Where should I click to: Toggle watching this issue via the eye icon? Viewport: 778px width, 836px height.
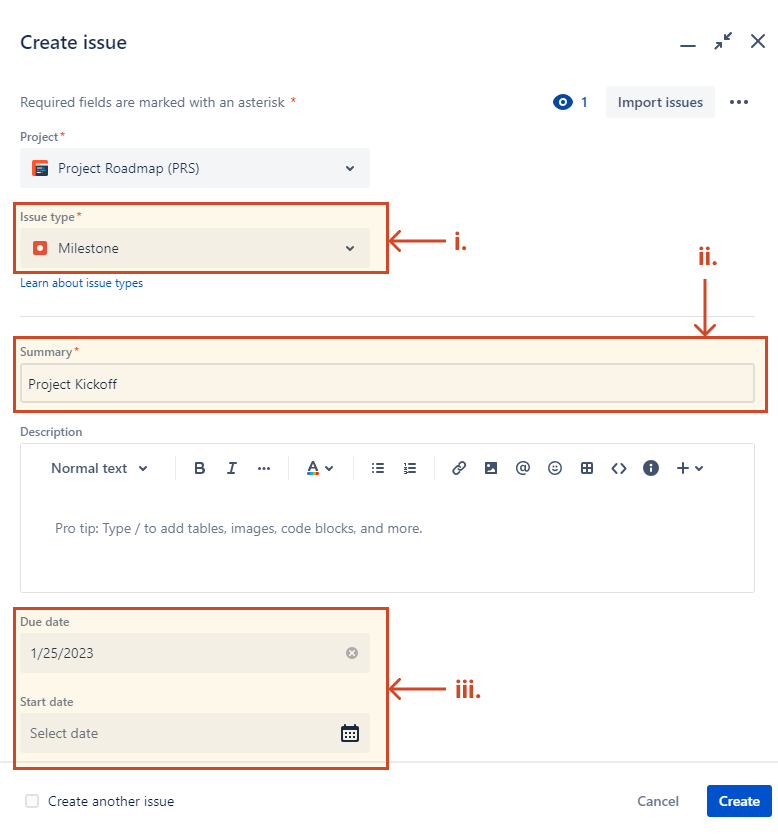(x=562, y=101)
